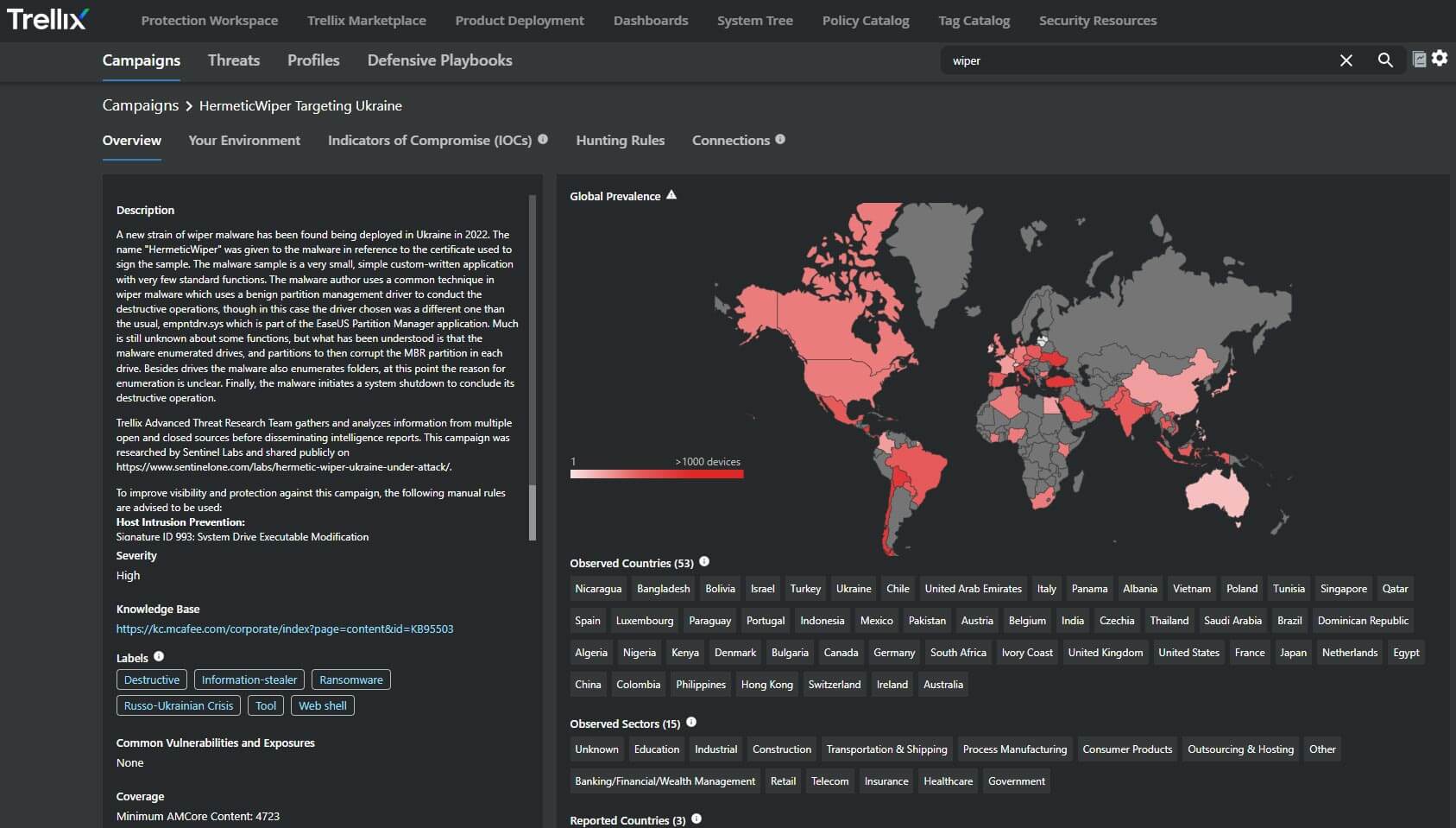
Task: Click the Tool label
Action: tap(266, 705)
